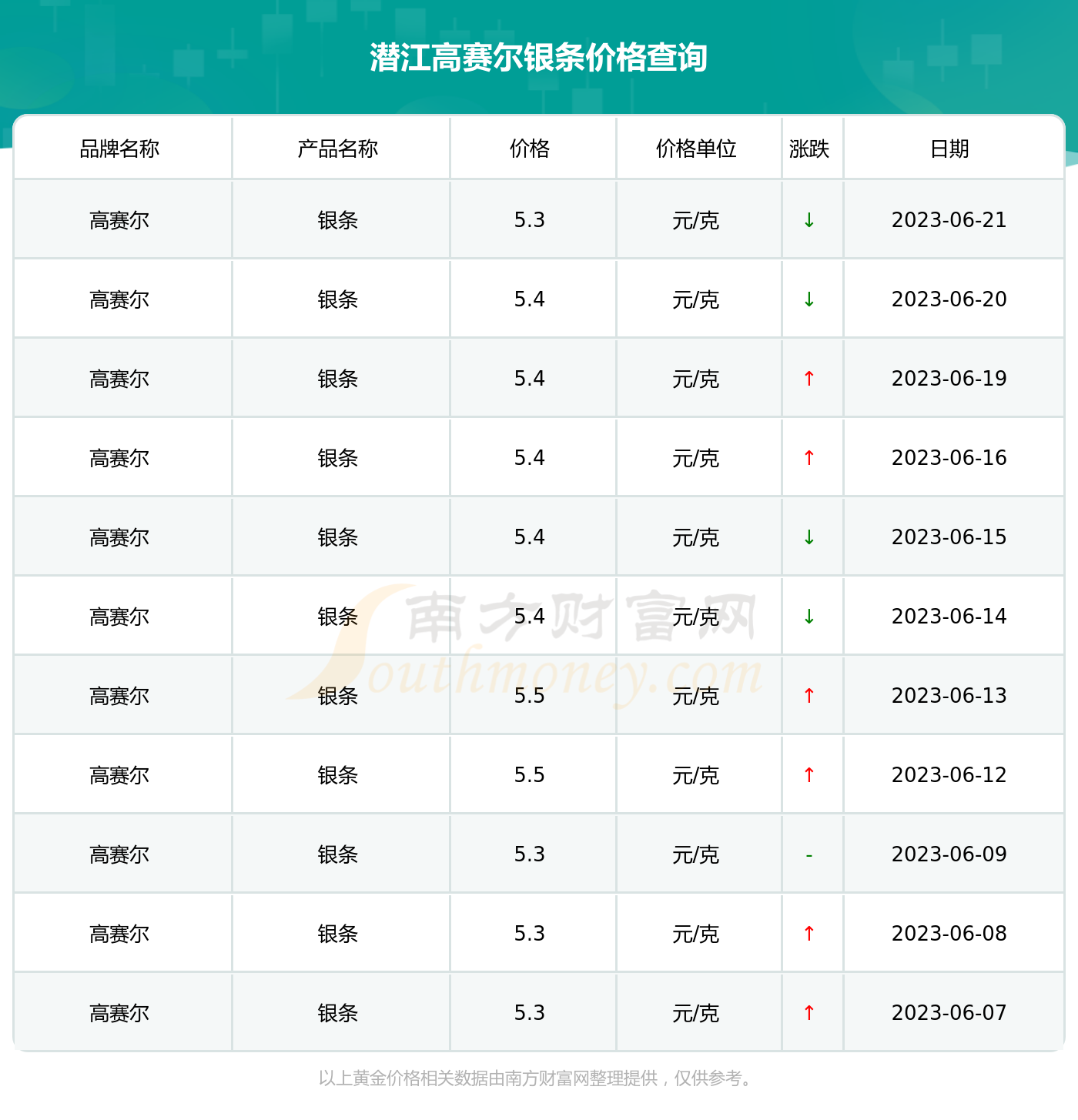Click the price 5.3 in the 2023-06-09 row
This screenshot has height=1120, width=1078.
pos(530,854)
